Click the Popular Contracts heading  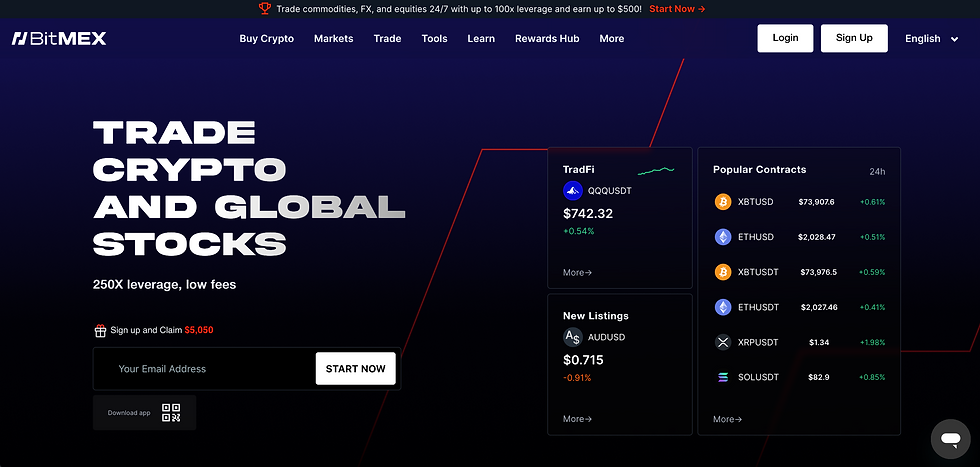coord(759,169)
